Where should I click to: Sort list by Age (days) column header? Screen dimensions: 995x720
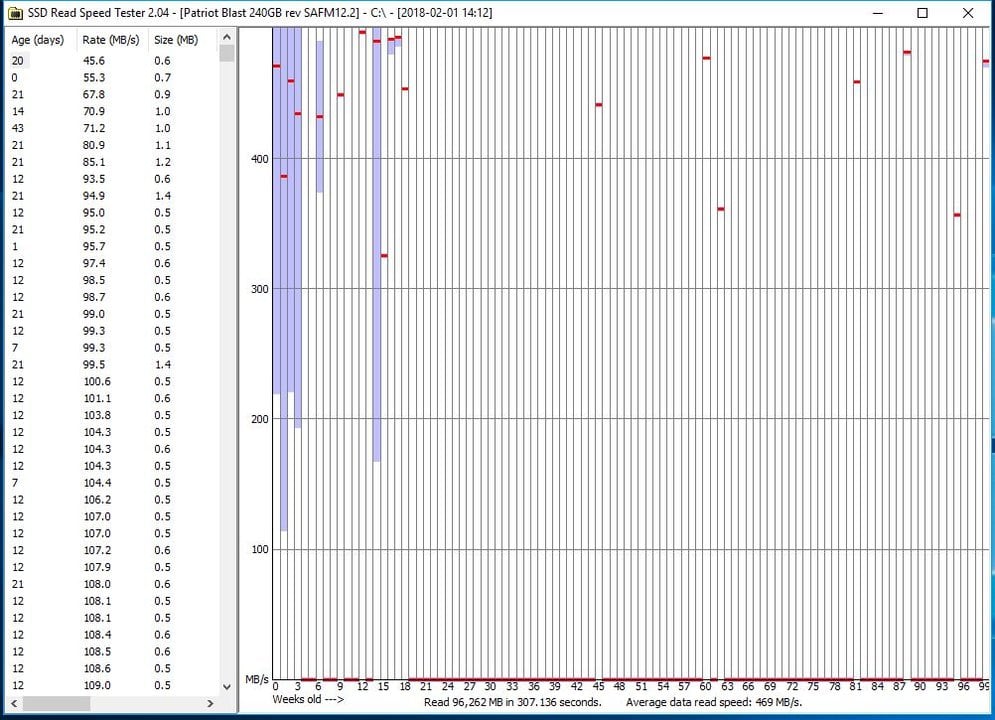point(40,40)
